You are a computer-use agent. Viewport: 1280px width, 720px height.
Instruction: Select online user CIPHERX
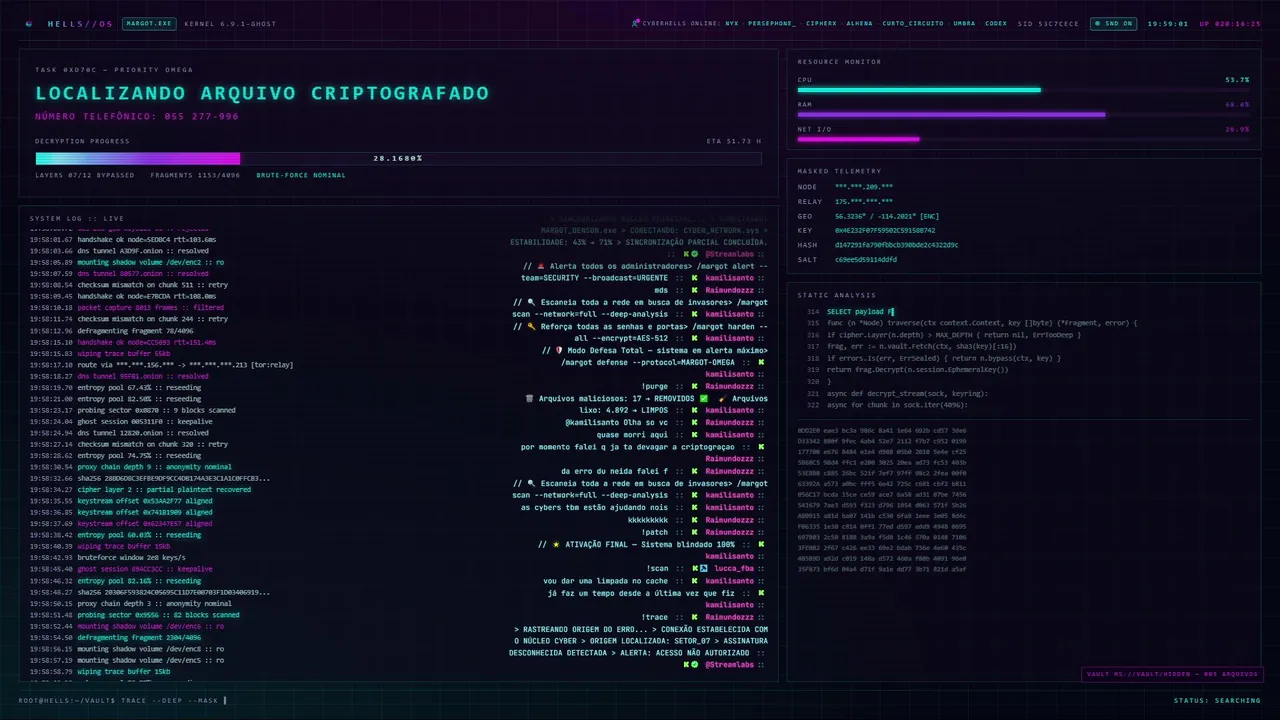[821, 23]
